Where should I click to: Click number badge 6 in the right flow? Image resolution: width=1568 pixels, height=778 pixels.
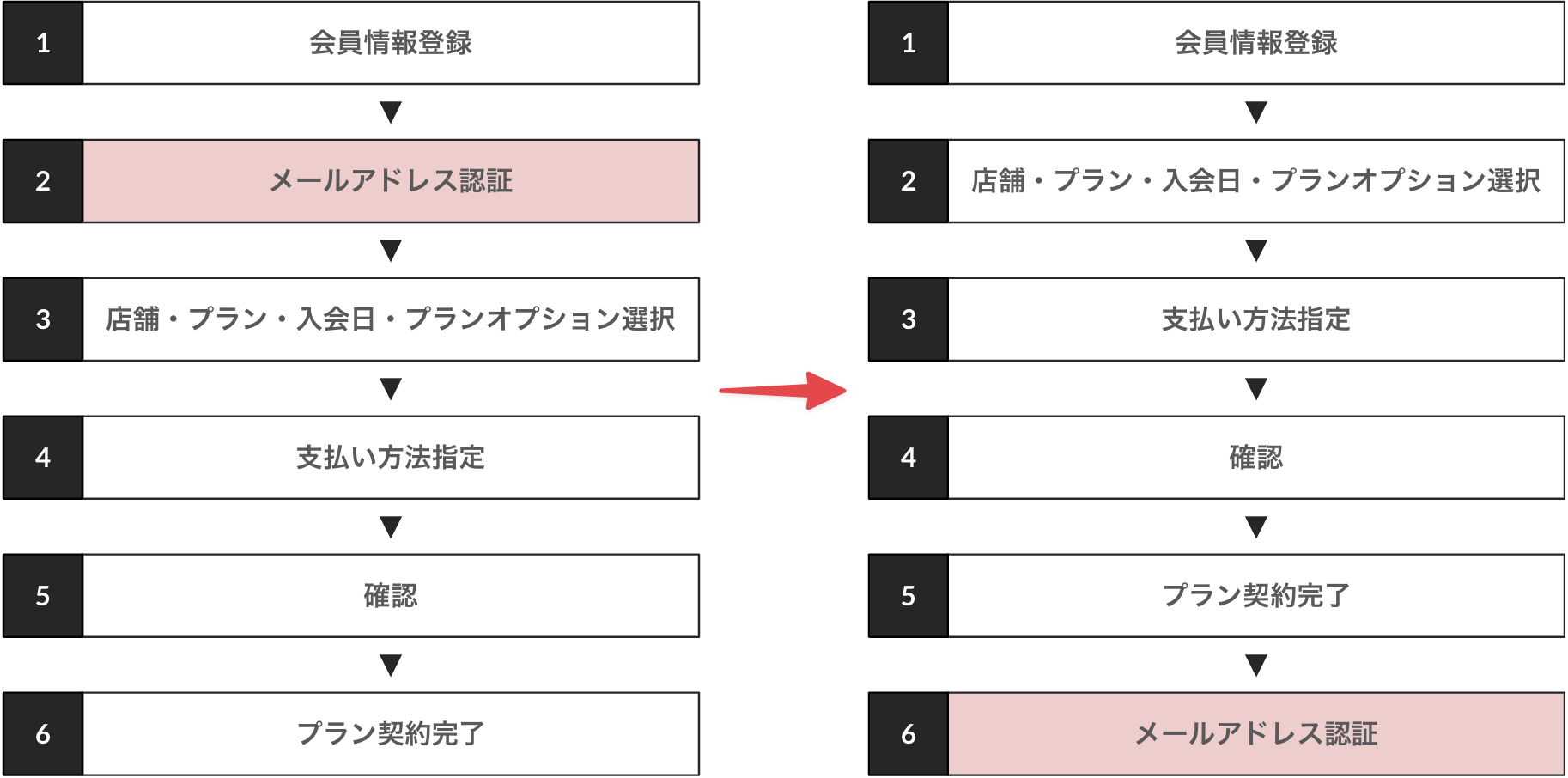(x=909, y=734)
